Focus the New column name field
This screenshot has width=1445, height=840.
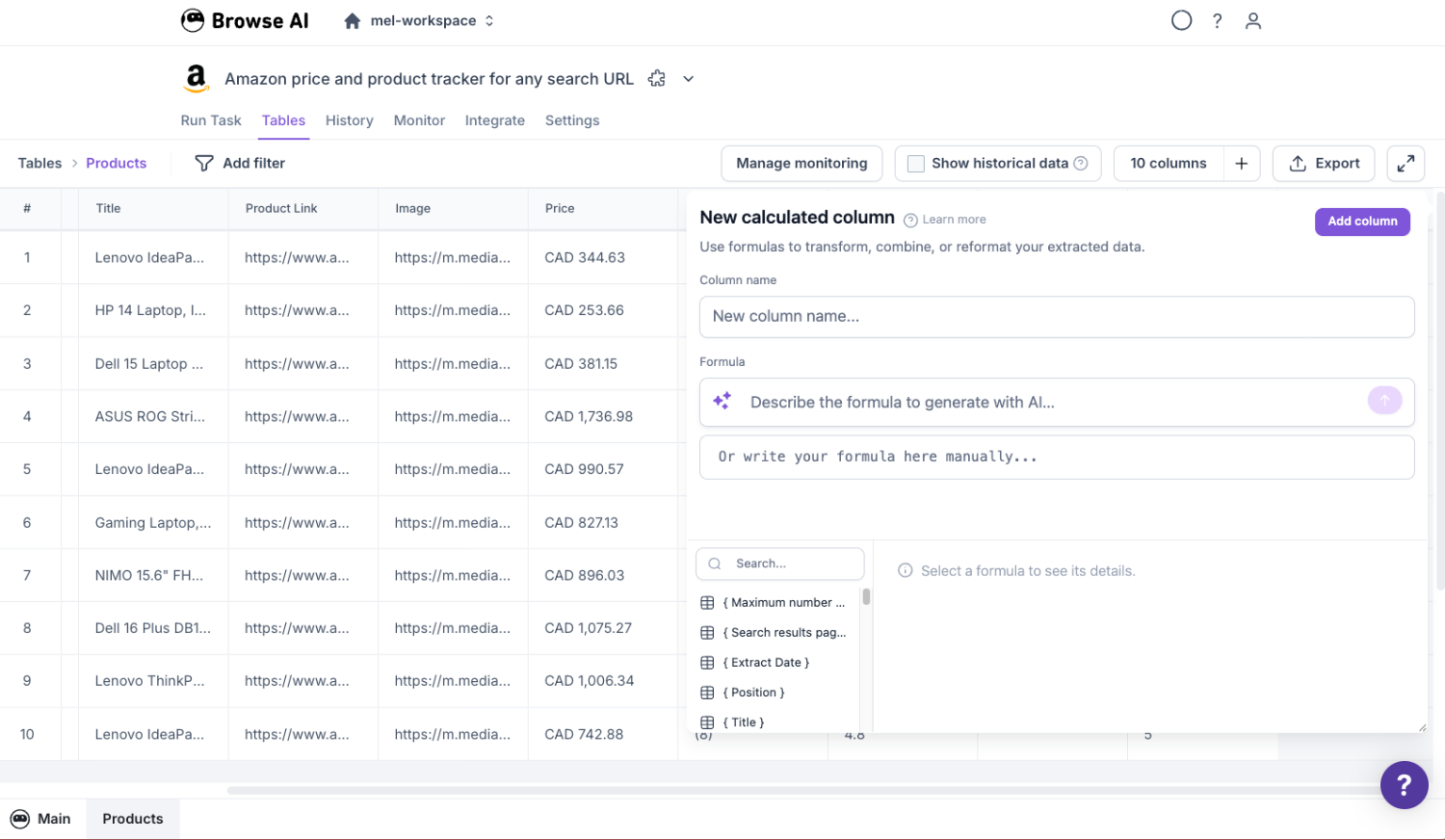point(1057,317)
